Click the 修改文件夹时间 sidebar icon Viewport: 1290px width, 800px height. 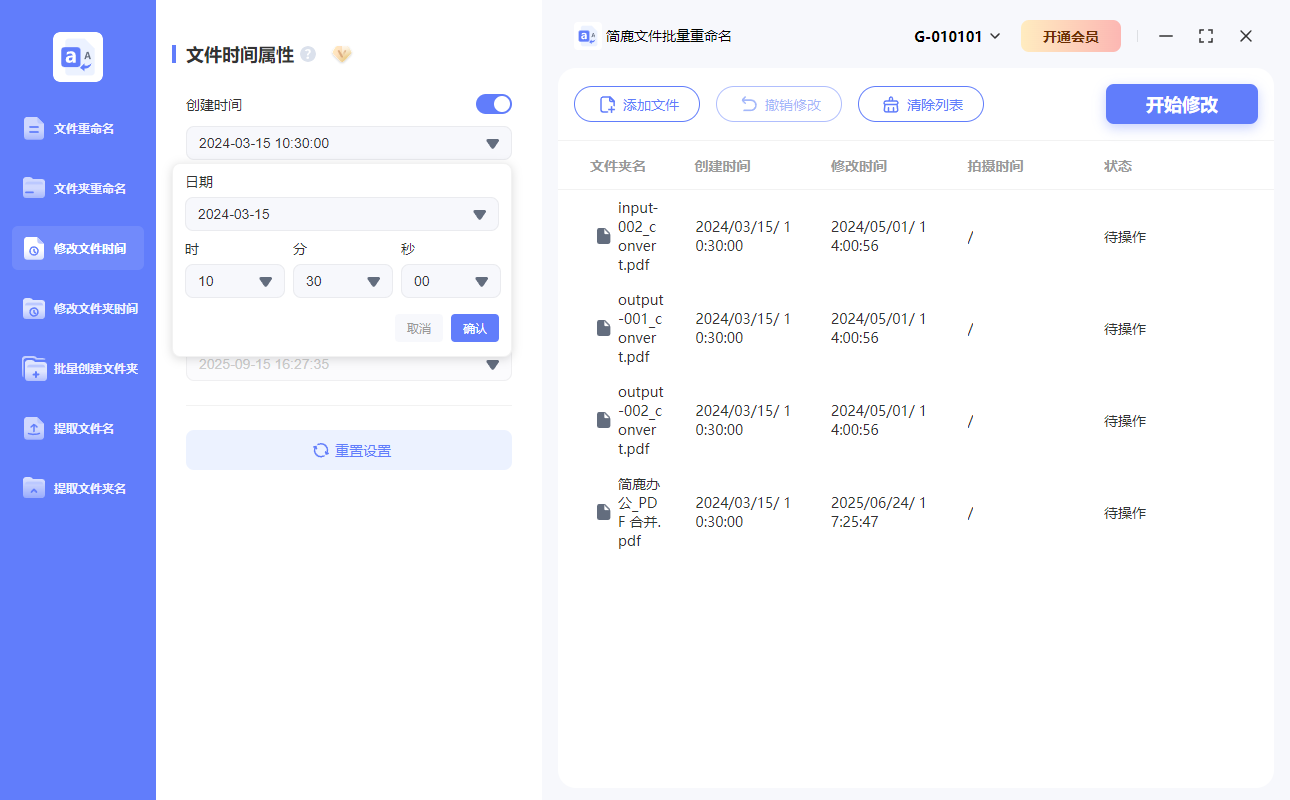pos(36,308)
